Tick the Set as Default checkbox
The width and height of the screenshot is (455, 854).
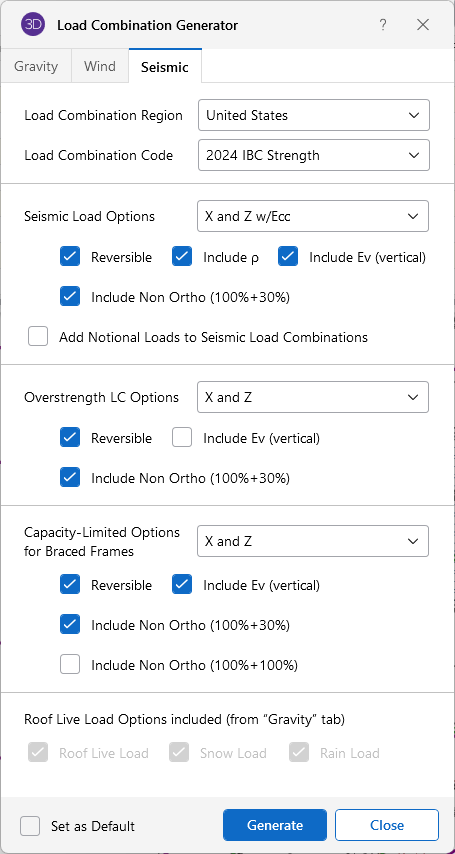point(30,826)
